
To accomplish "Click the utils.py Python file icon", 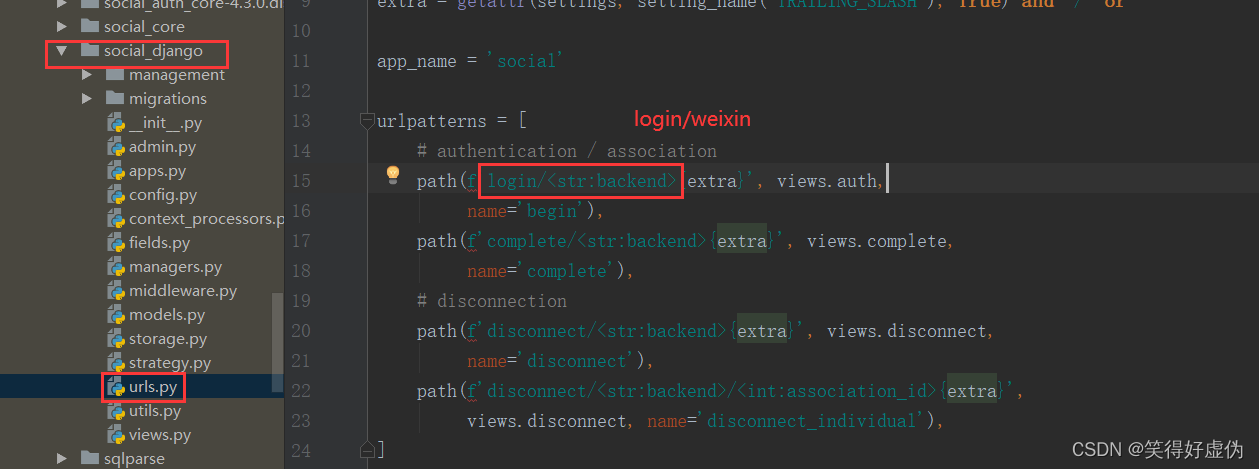I will pos(116,411).
